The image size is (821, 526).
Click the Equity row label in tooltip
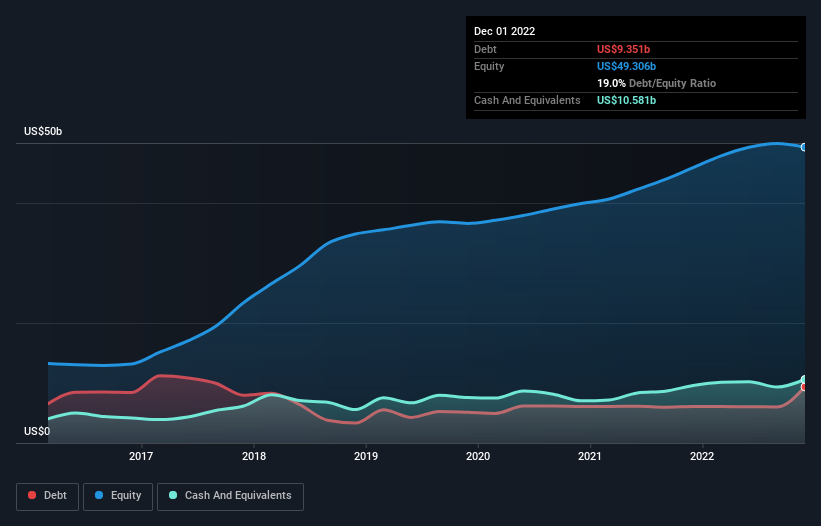pyautogui.click(x=489, y=66)
